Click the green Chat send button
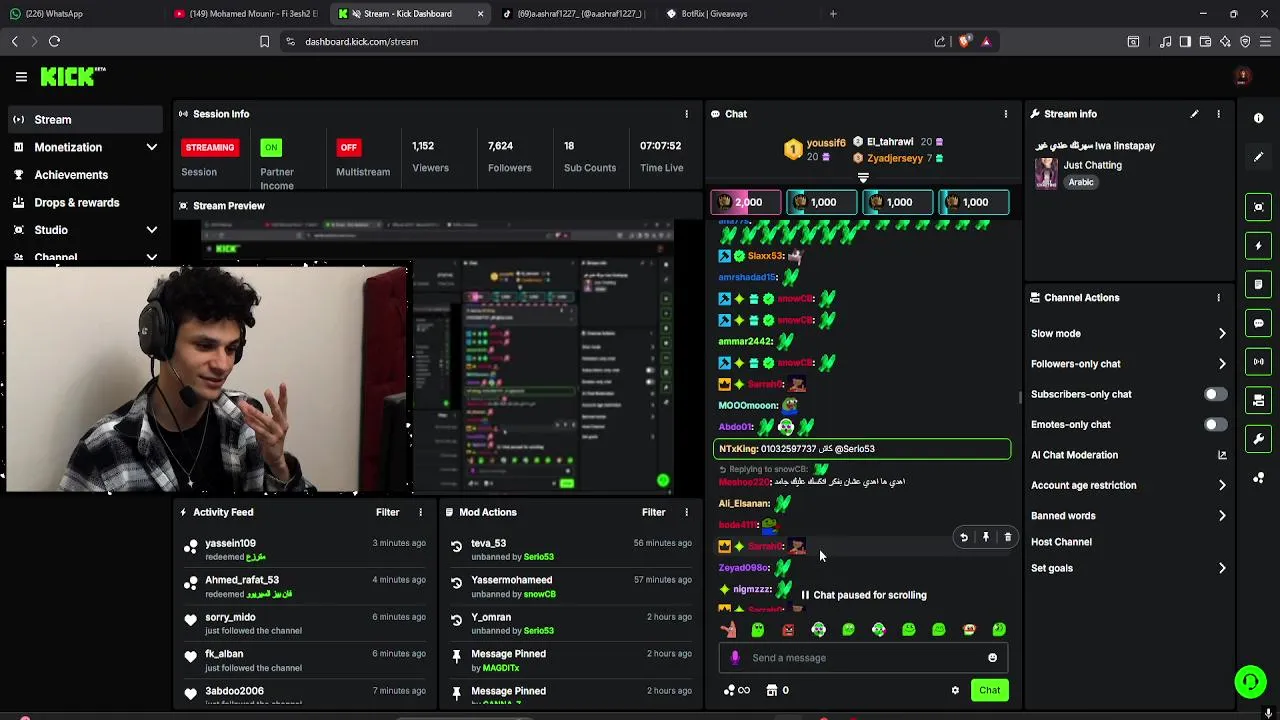 tap(990, 690)
